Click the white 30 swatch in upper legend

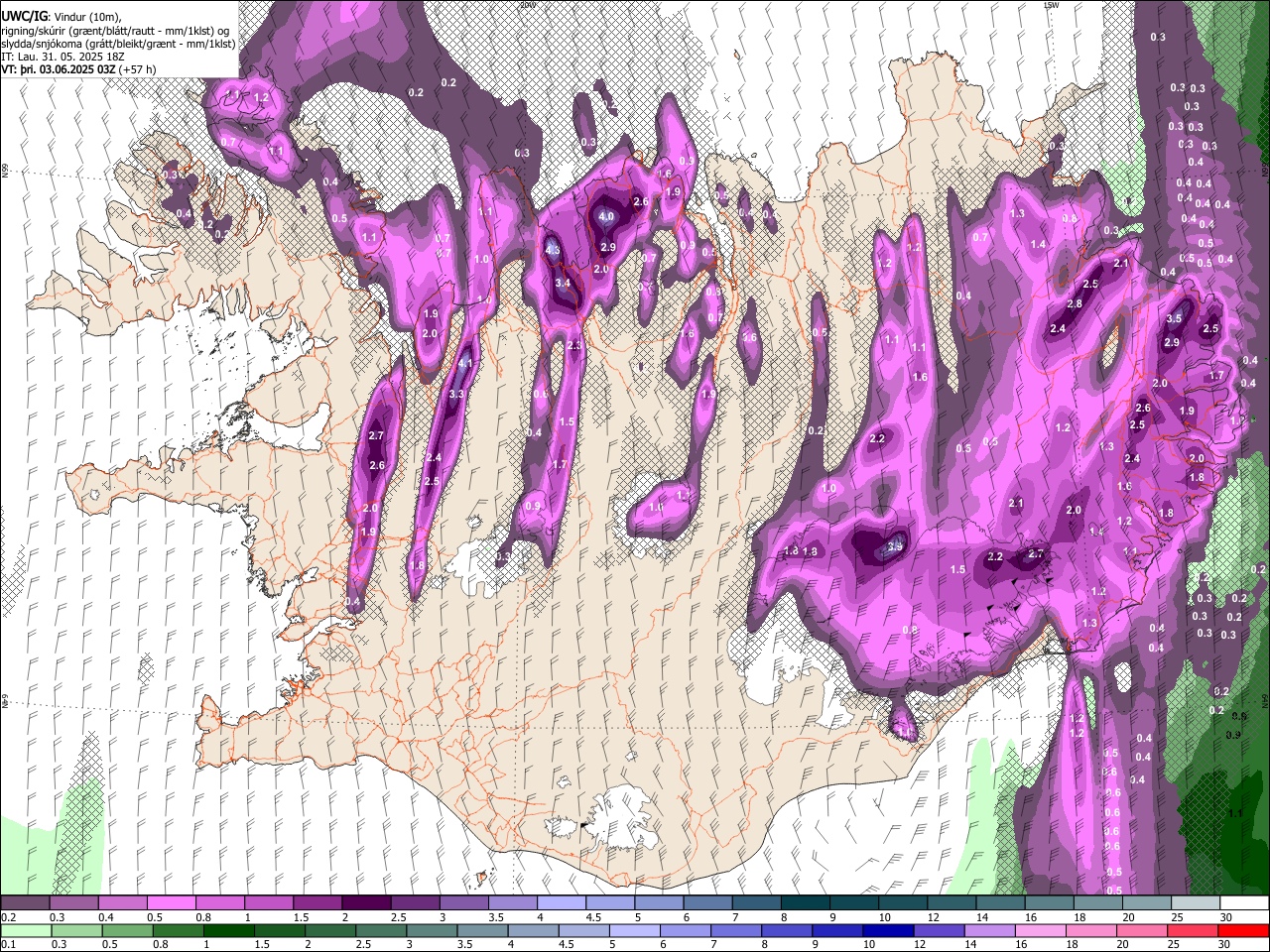[x=1244, y=903]
